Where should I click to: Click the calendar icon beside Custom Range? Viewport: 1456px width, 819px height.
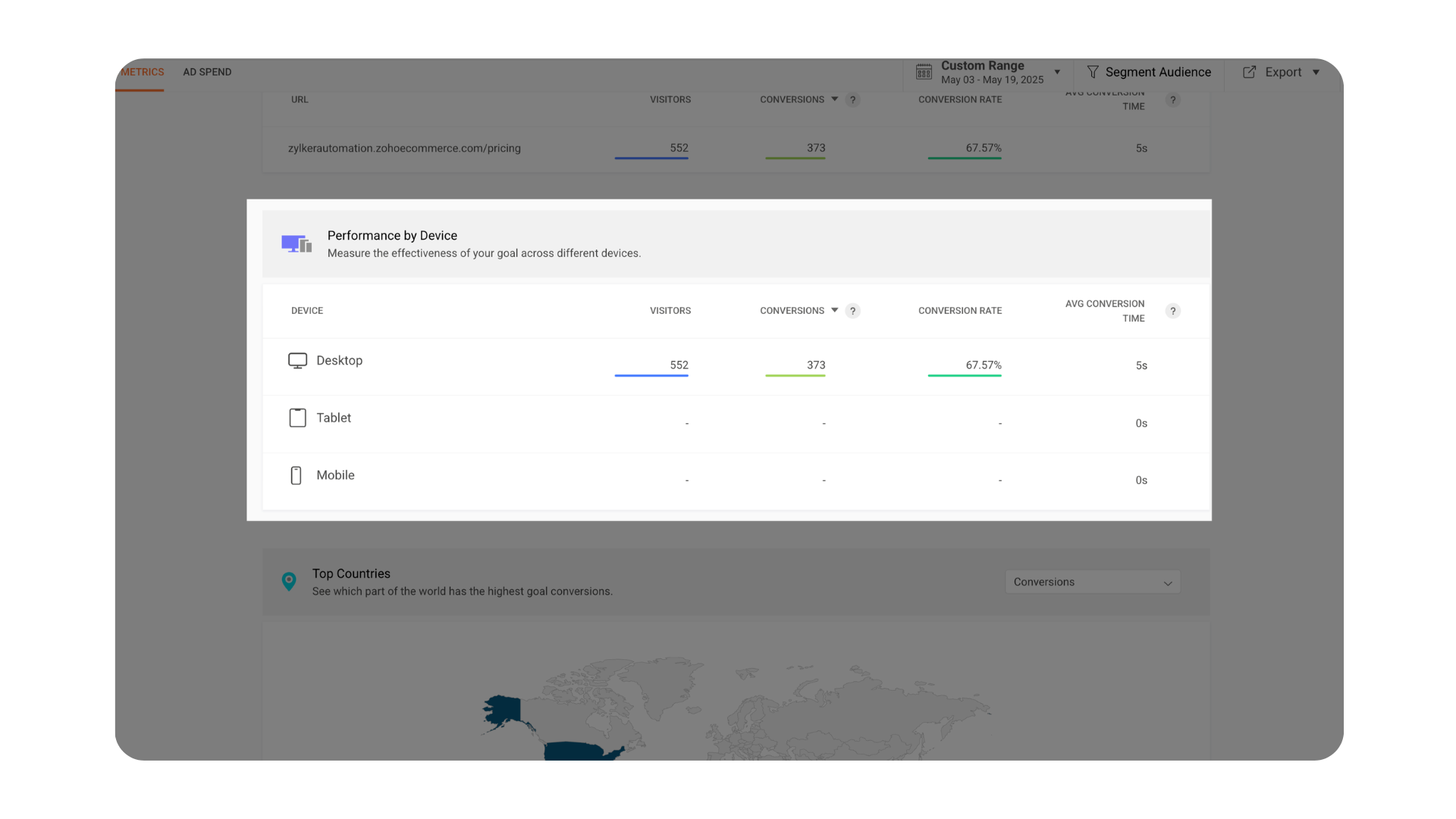[x=924, y=72]
